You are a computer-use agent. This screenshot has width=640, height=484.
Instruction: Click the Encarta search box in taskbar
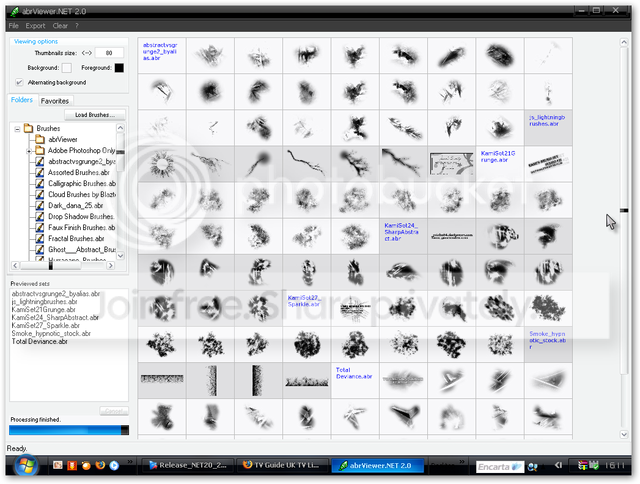click(500, 467)
